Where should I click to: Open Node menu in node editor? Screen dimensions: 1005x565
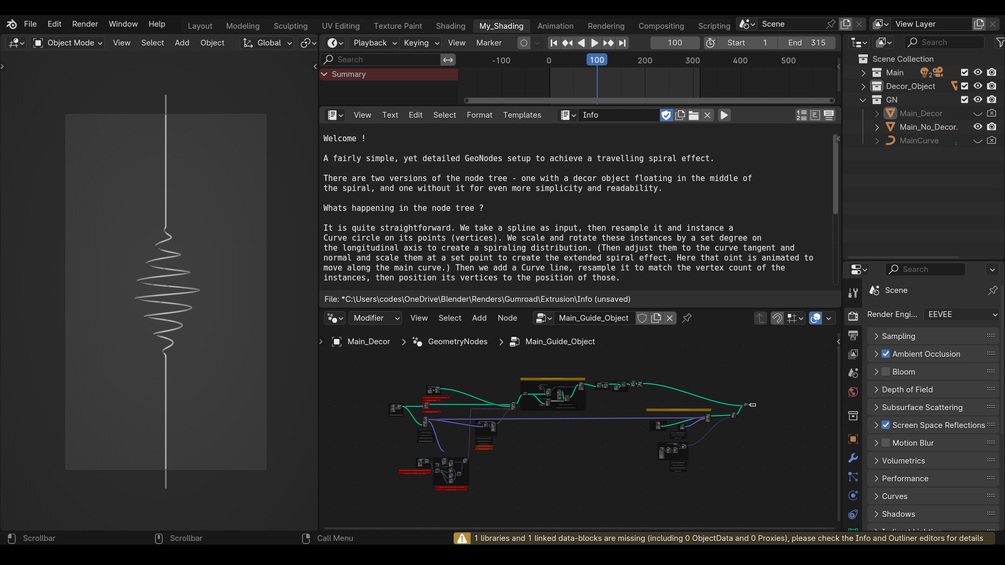(x=507, y=318)
